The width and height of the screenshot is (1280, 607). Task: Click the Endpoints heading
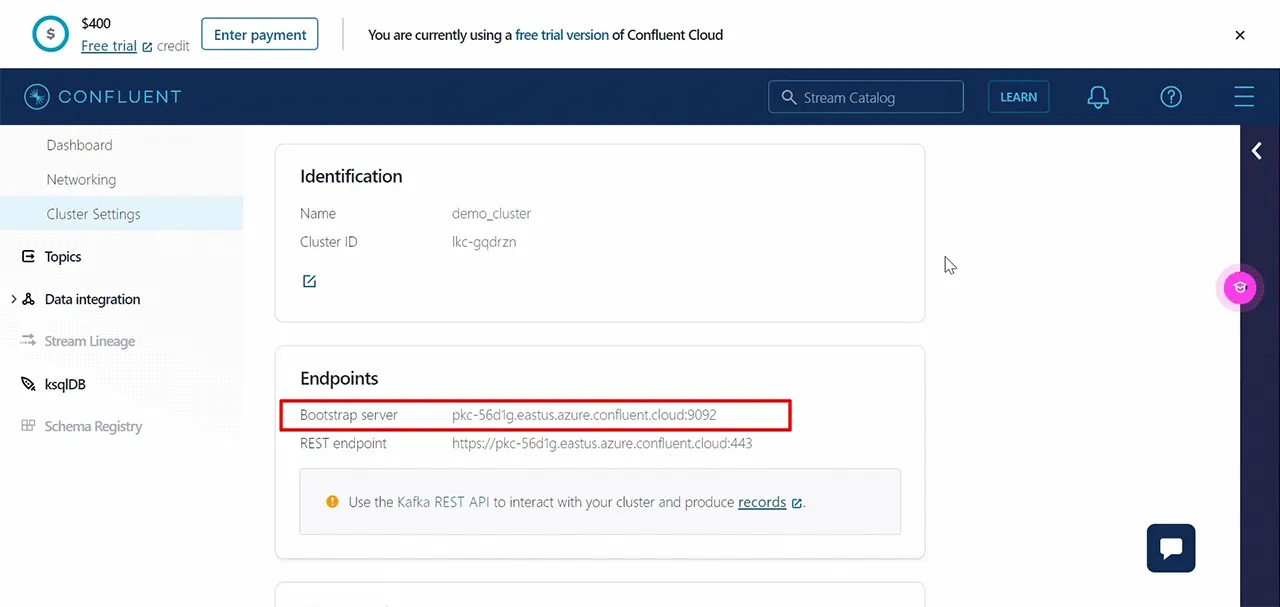coord(339,379)
